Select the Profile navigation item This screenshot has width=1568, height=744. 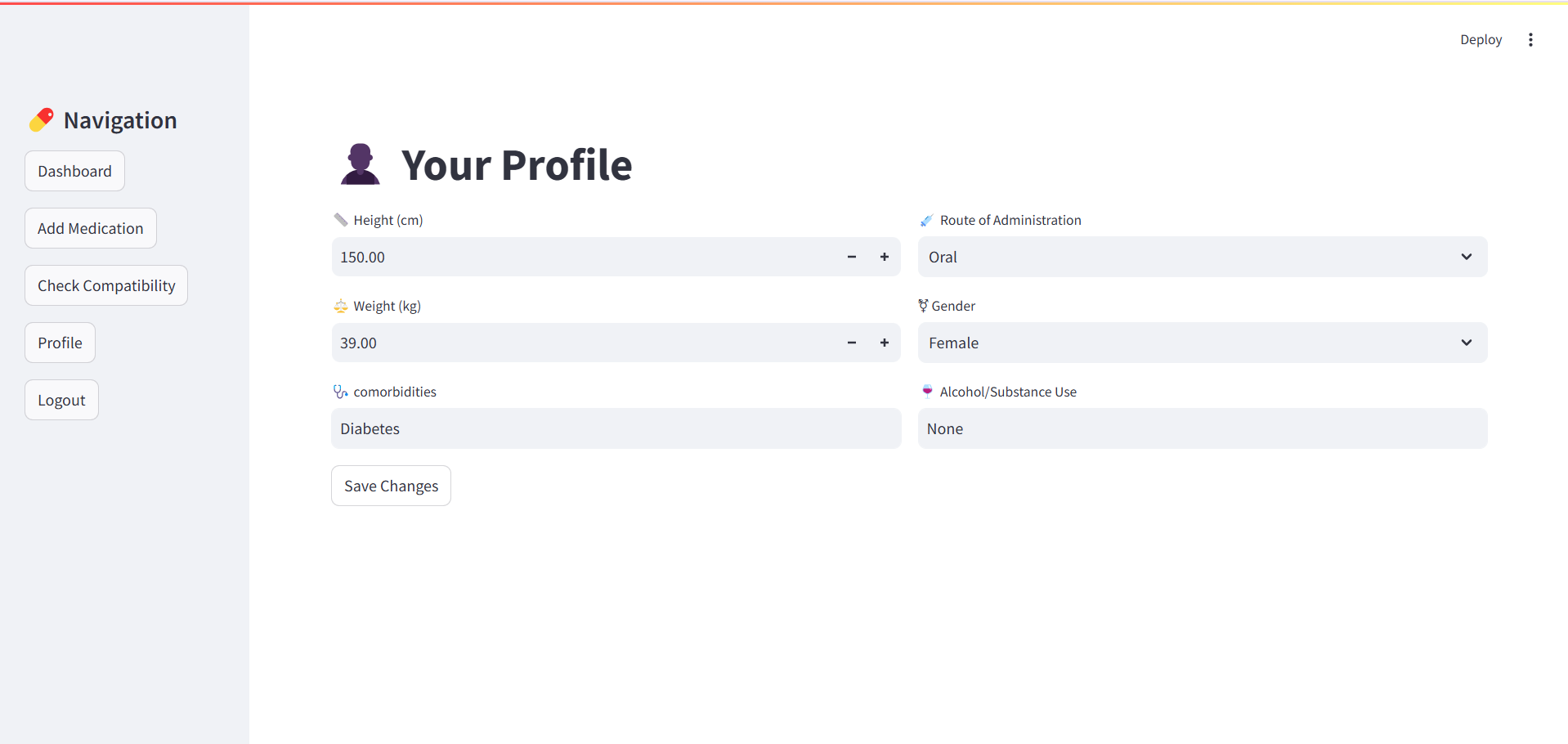[60, 343]
